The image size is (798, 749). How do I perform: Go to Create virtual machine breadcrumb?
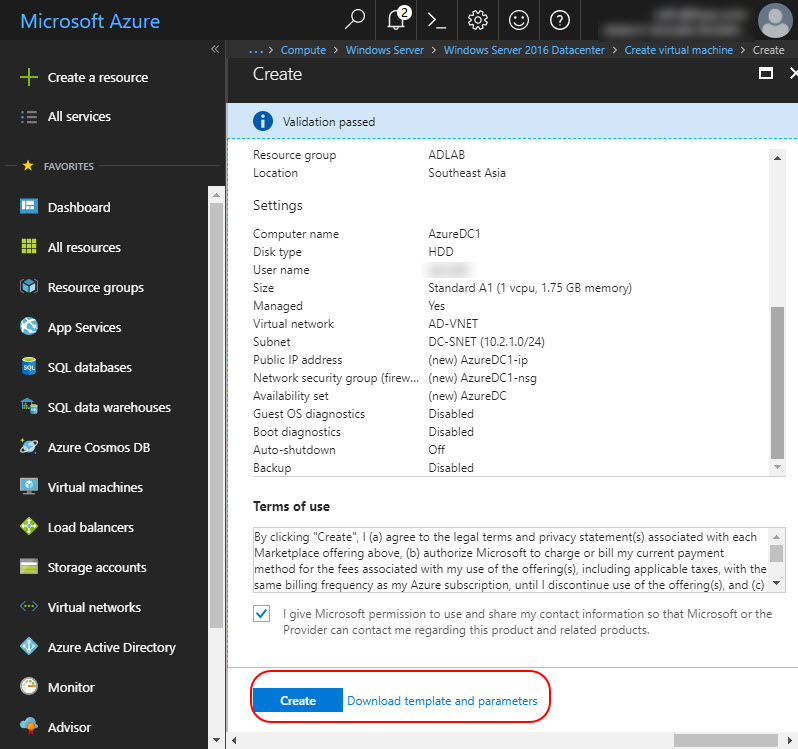tap(679, 50)
